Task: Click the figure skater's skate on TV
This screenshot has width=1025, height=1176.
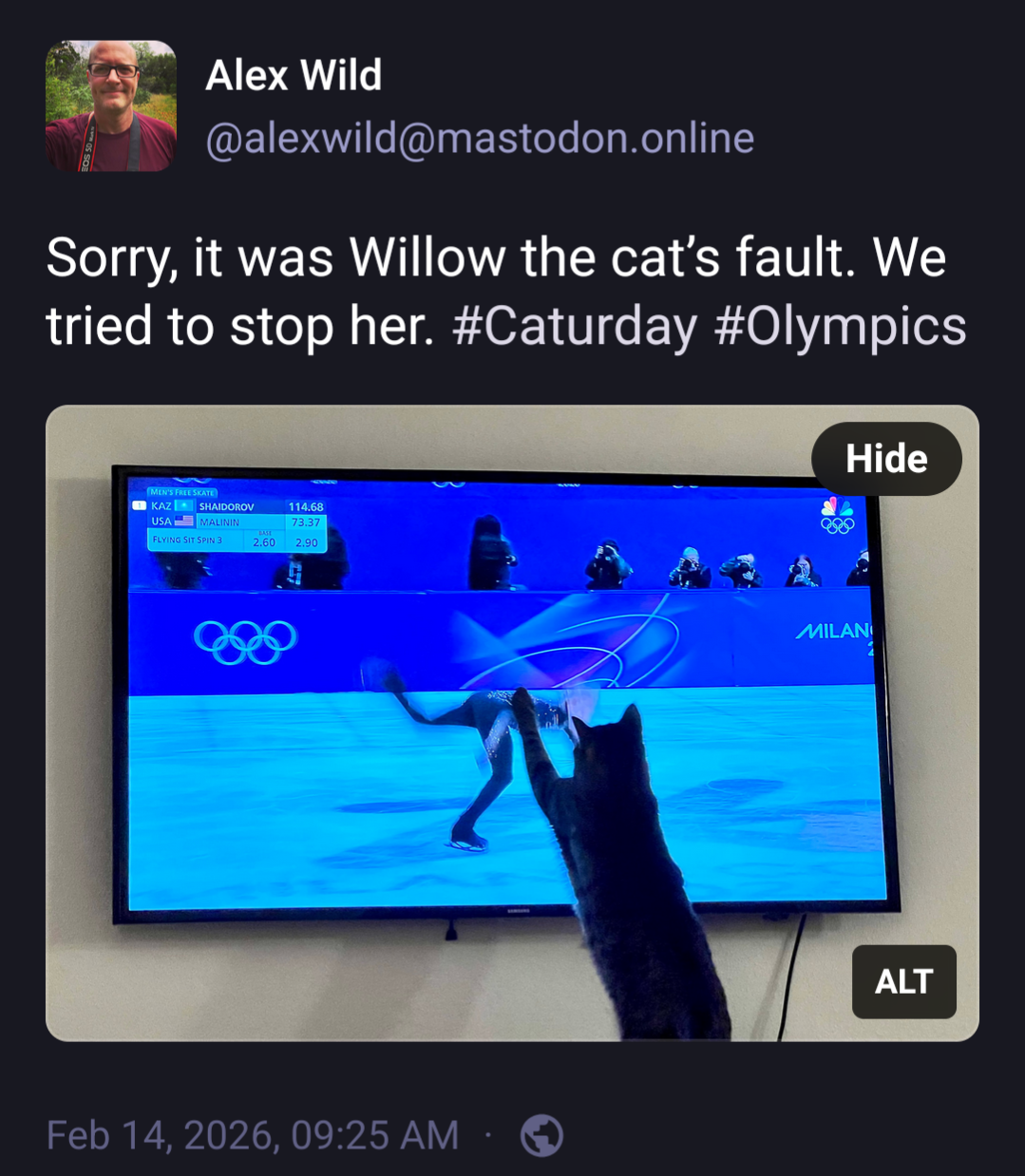Action: tap(468, 840)
